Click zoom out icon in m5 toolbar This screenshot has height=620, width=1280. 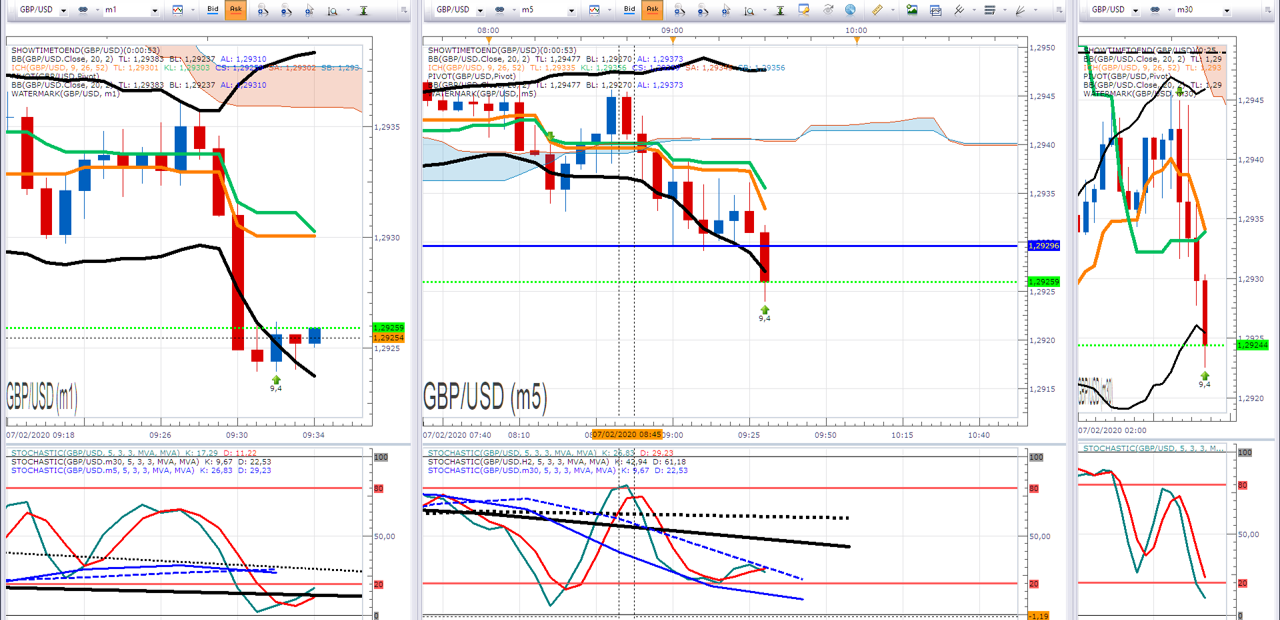pyautogui.click(x=702, y=10)
